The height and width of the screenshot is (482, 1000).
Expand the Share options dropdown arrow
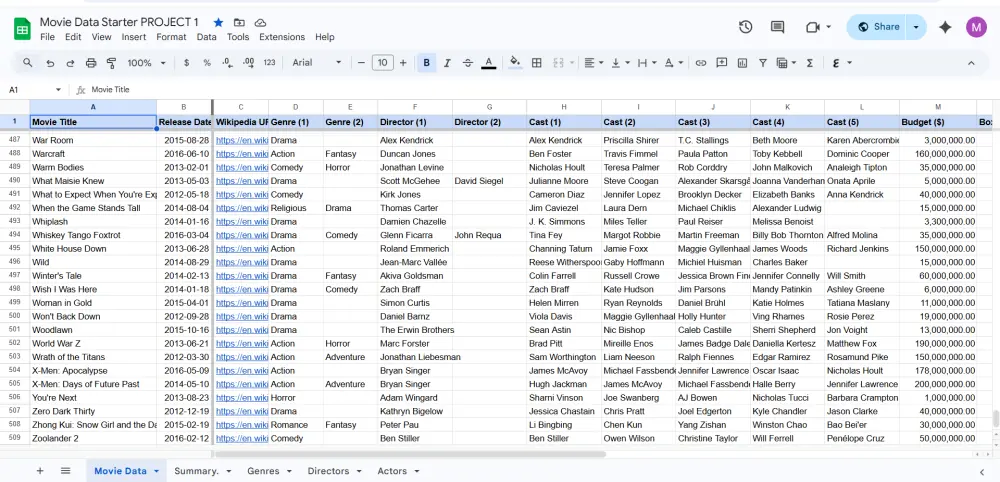pyautogui.click(x=916, y=27)
